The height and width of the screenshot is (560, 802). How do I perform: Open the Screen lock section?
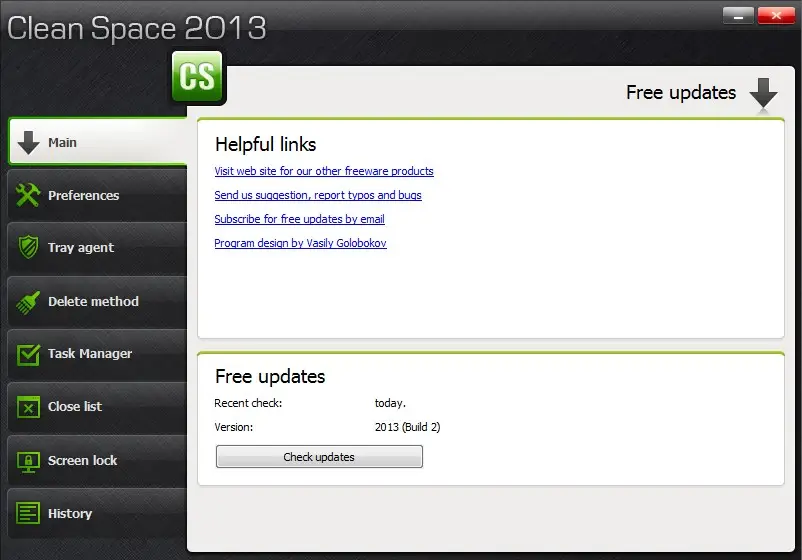coord(97,461)
